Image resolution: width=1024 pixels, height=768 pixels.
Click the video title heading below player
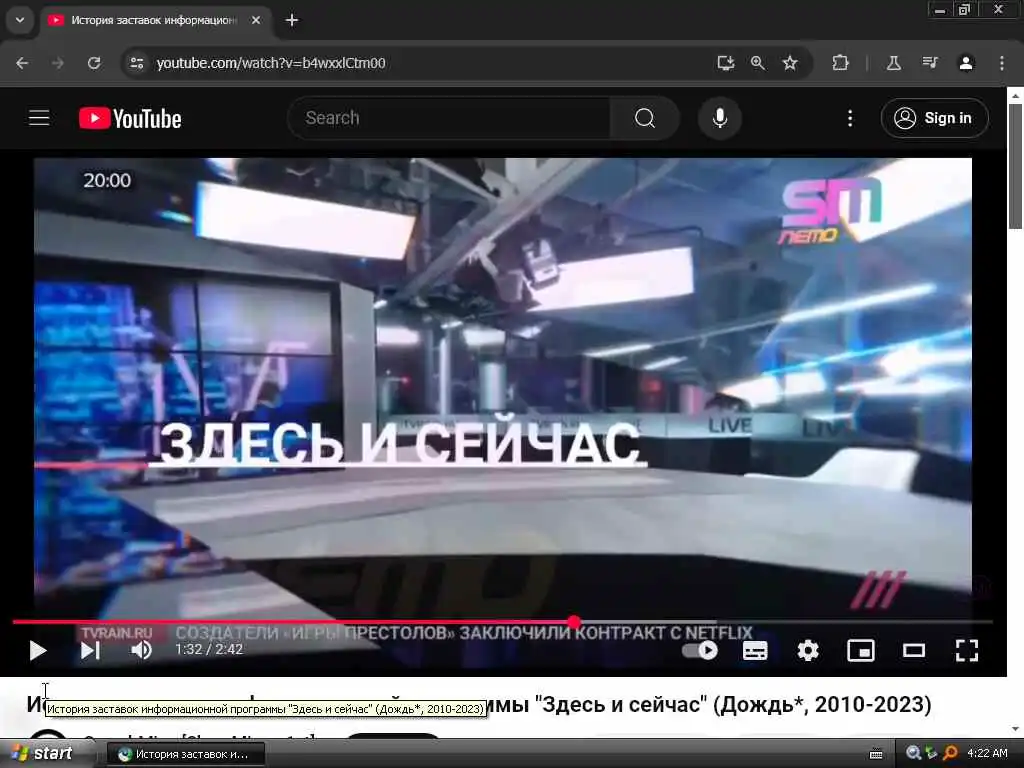pos(479,705)
